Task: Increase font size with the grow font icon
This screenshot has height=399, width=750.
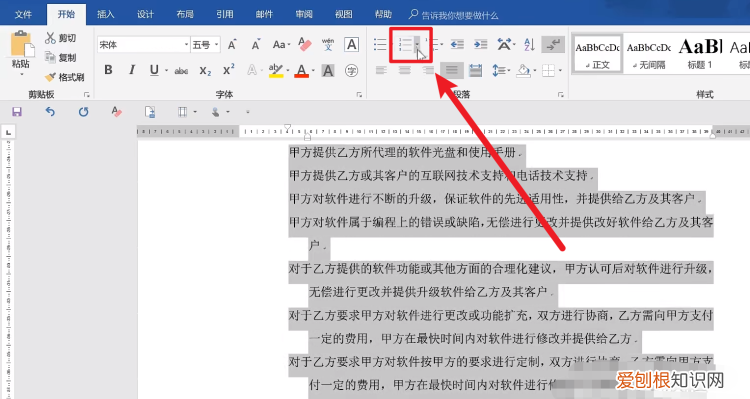Action: (232, 45)
